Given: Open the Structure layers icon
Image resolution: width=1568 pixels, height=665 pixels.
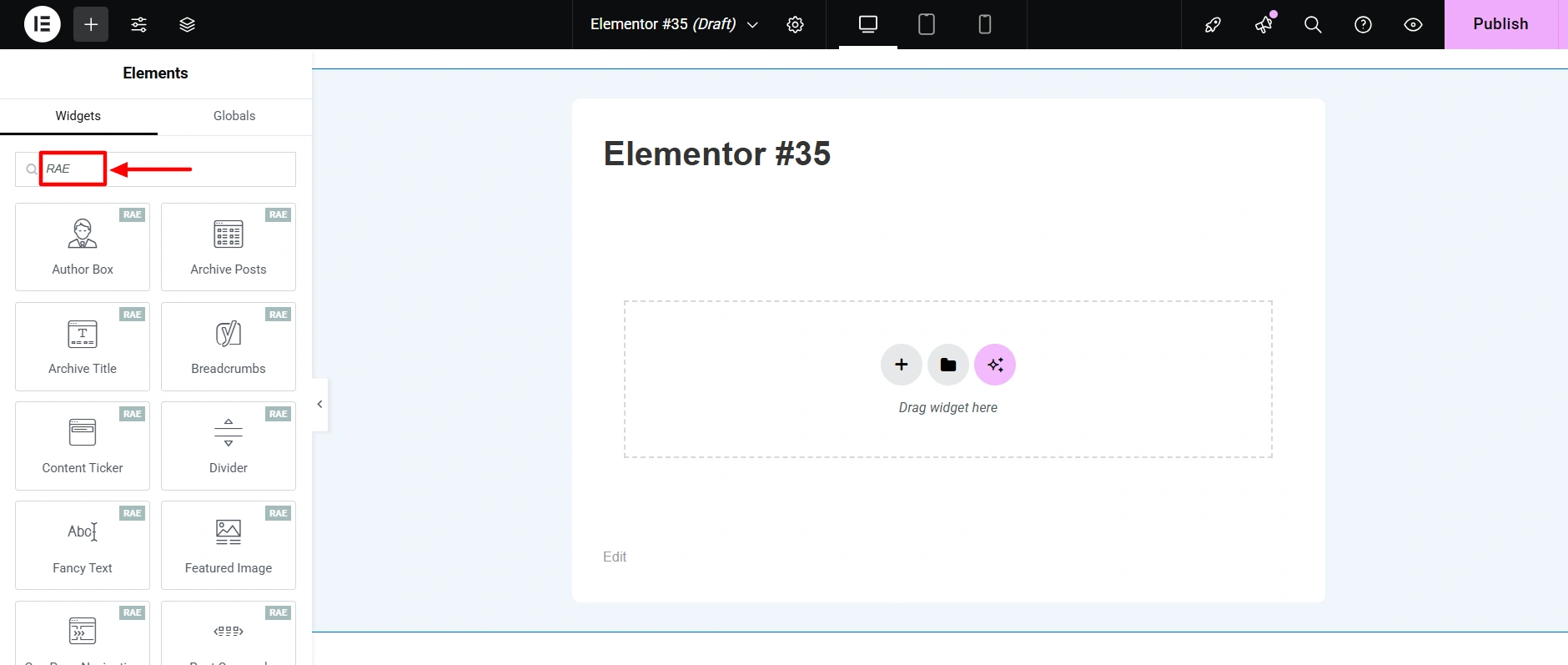Looking at the screenshot, I should coord(188,24).
